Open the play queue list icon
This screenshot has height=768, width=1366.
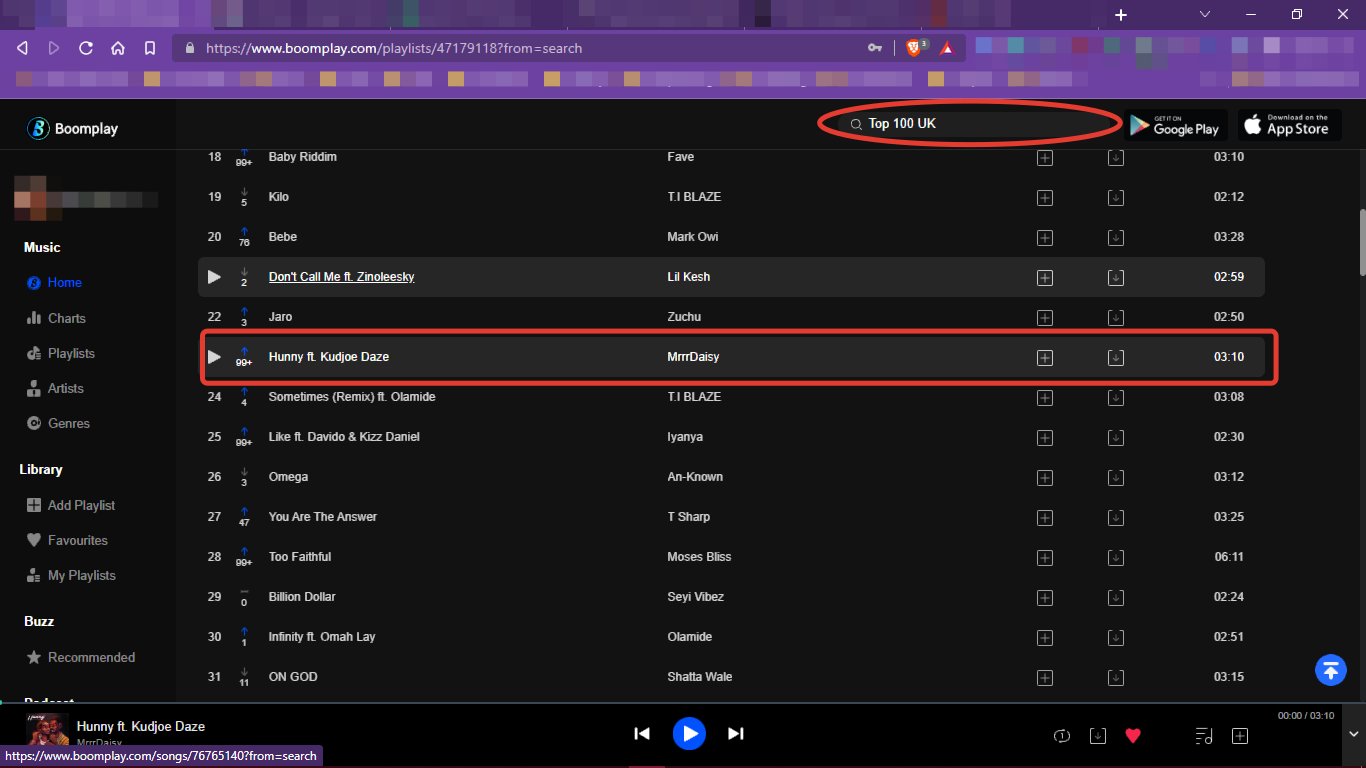1205,736
